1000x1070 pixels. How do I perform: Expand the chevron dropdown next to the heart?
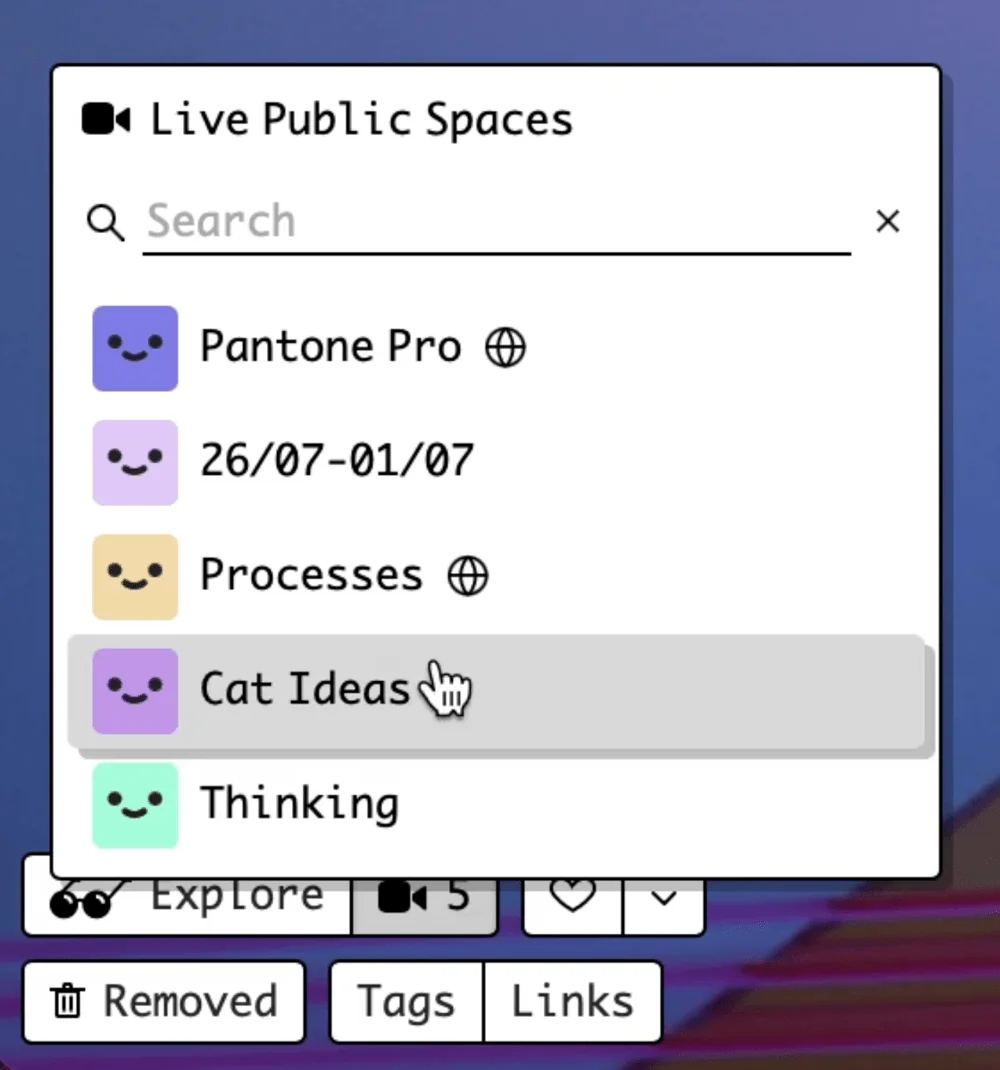663,899
